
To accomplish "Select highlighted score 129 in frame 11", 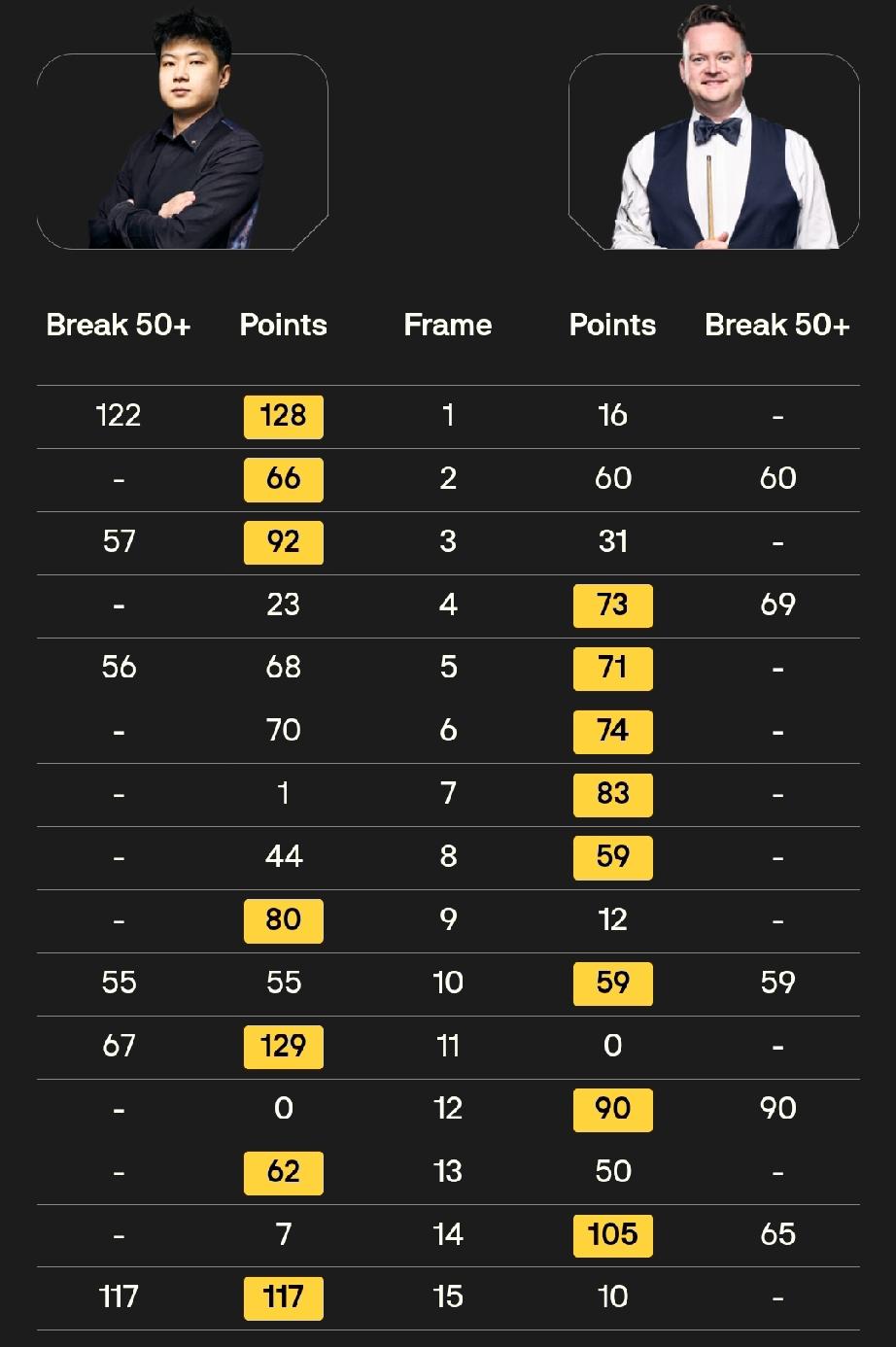I will click(x=283, y=1046).
